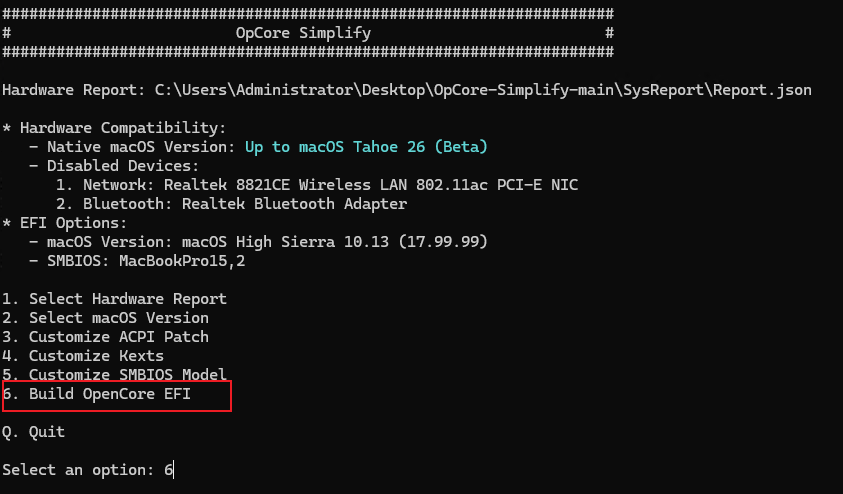This screenshot has height=494, width=843.
Task: Click the Q. Quit option
Action: tap(33, 432)
